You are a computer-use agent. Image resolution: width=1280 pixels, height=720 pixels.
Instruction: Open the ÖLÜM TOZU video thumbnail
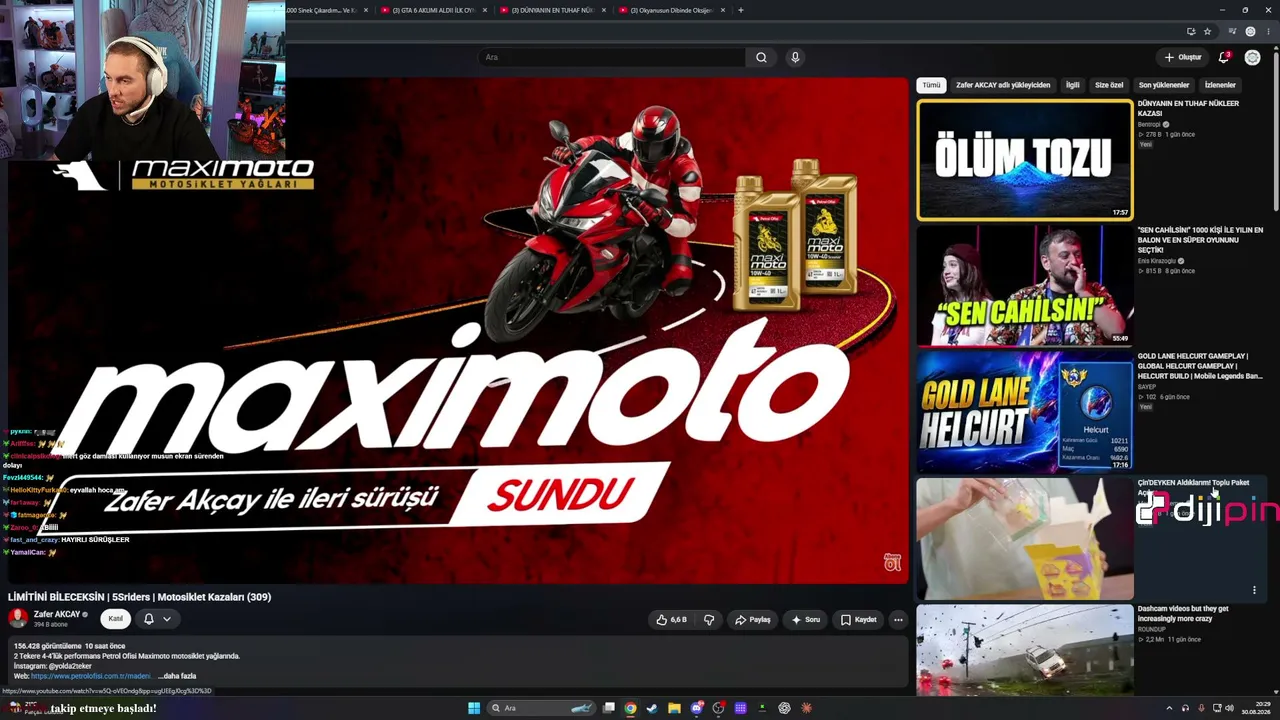(x=1025, y=160)
